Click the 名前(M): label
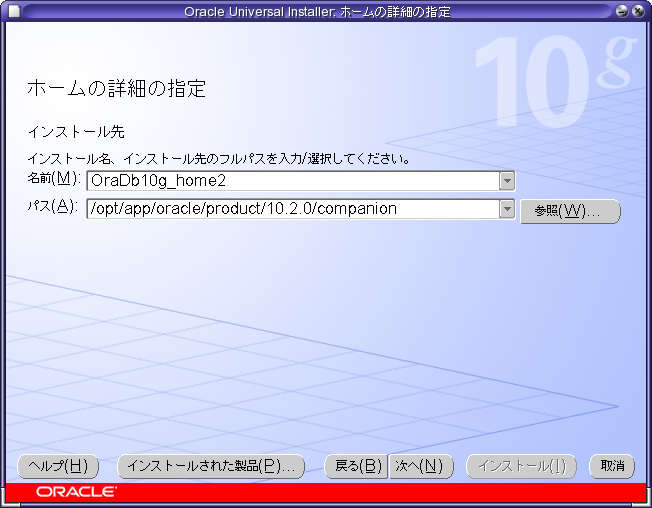The width and height of the screenshot is (652, 508). [54, 179]
